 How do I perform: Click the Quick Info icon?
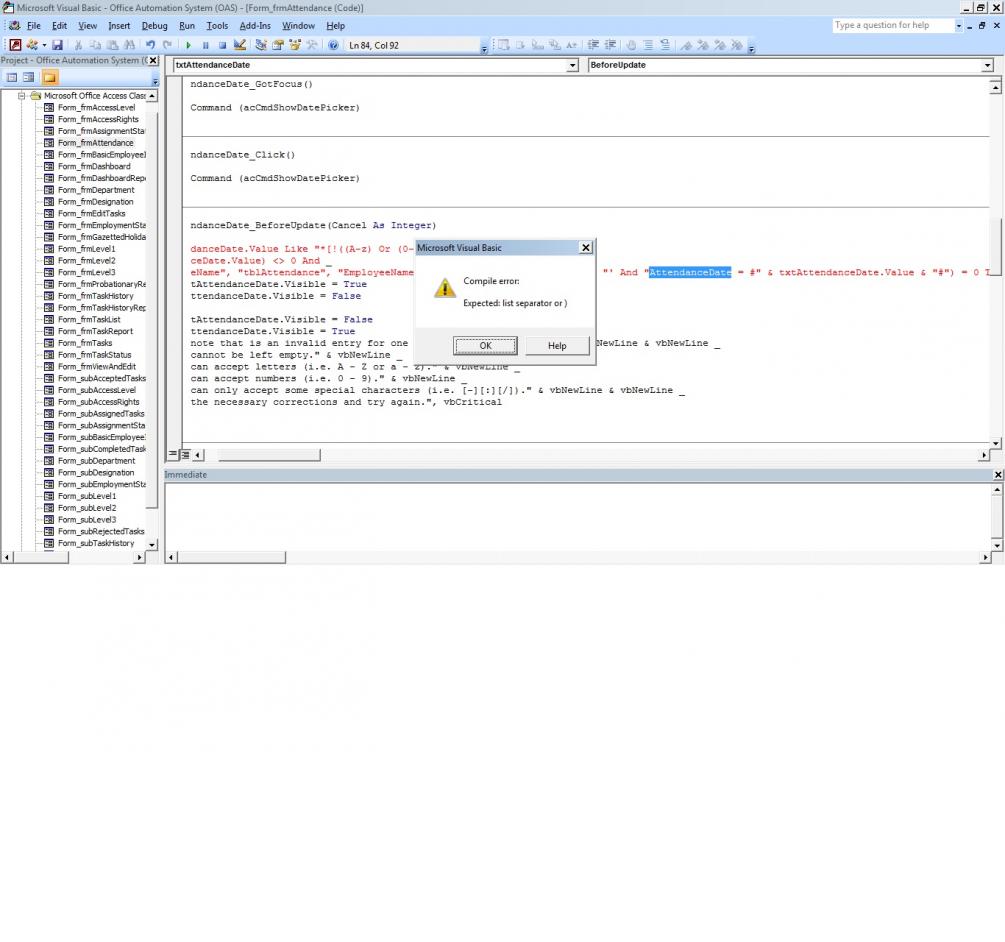click(538, 45)
